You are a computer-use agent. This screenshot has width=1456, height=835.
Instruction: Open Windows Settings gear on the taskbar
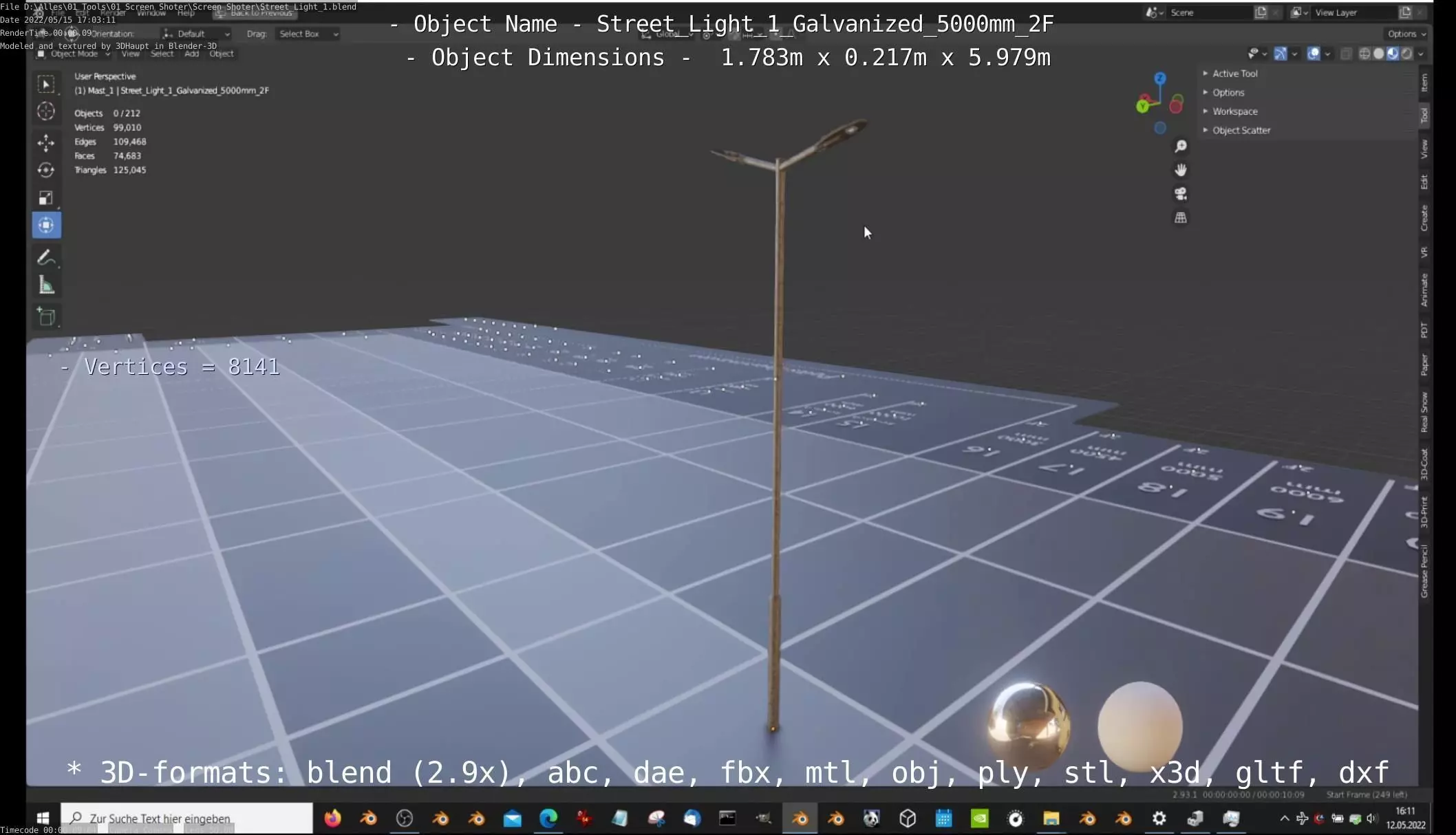click(1159, 818)
